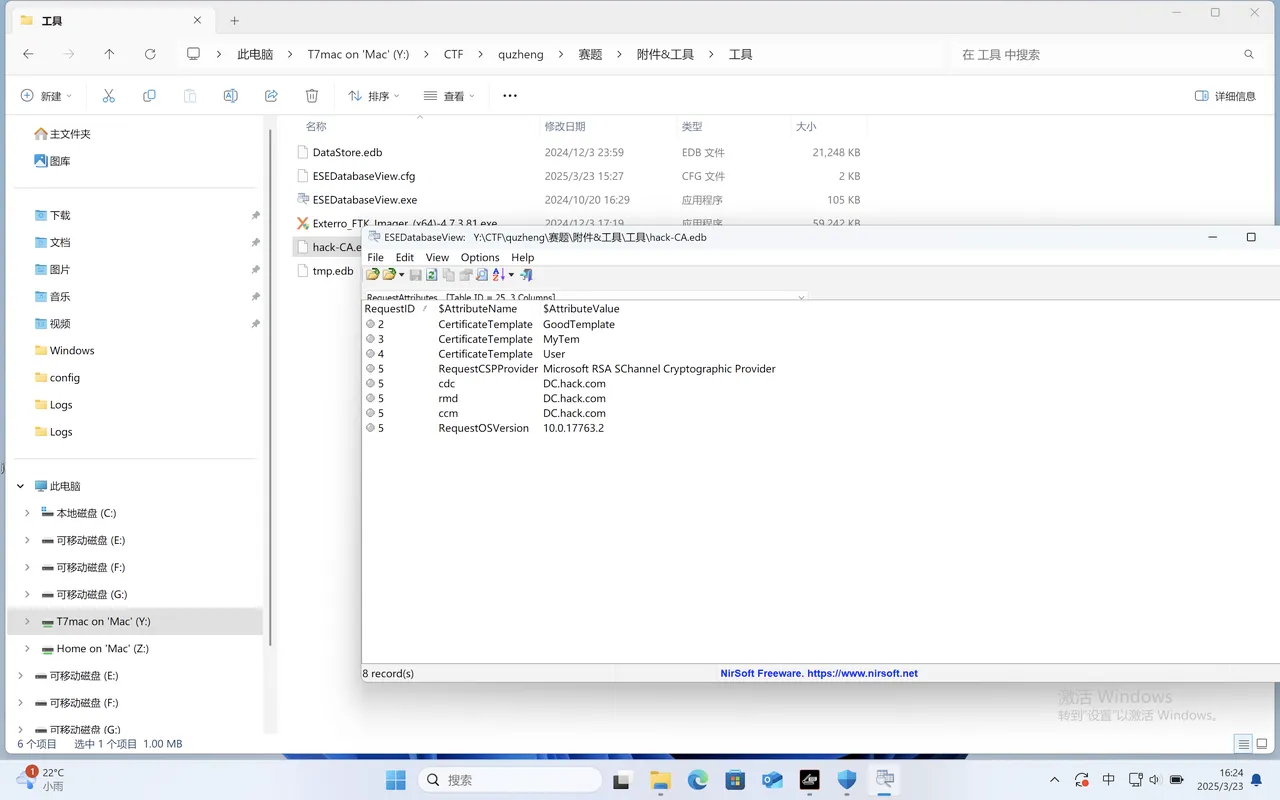Click the grayed Properties icon in ESEDatabaseView toolbar

466,274
